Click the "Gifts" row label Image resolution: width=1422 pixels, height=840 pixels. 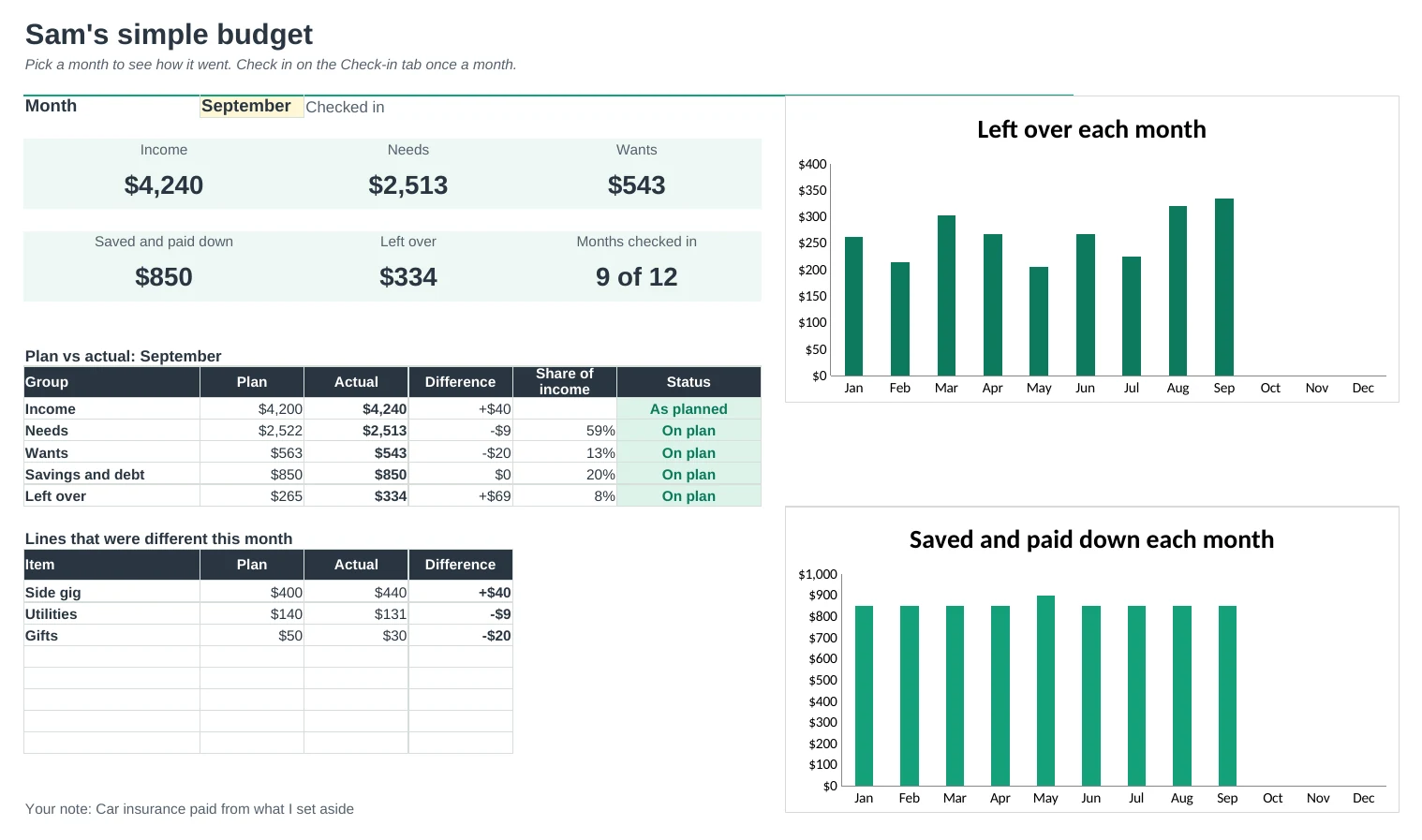[x=42, y=636]
